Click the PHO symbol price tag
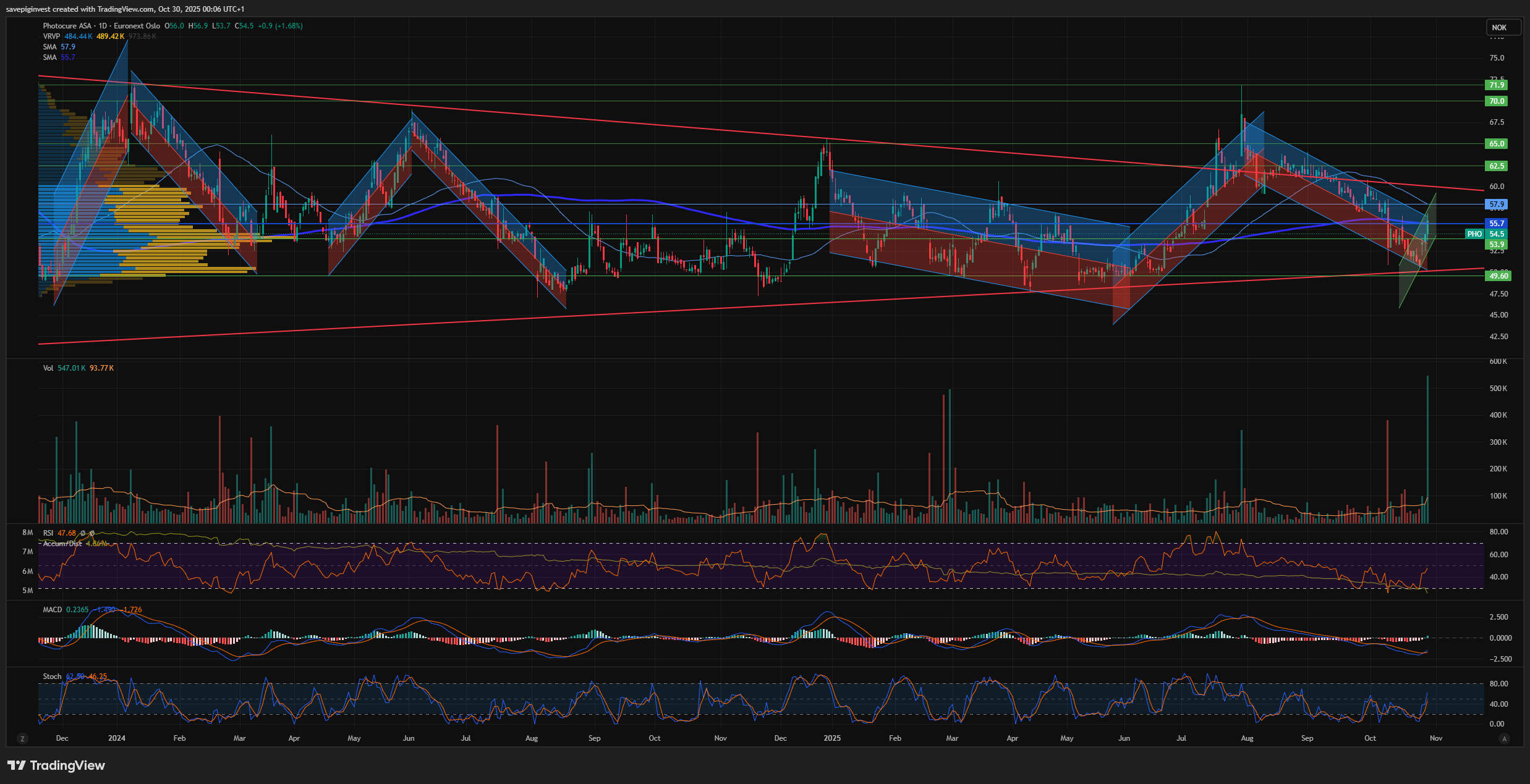This screenshot has width=1530, height=784. click(1474, 234)
